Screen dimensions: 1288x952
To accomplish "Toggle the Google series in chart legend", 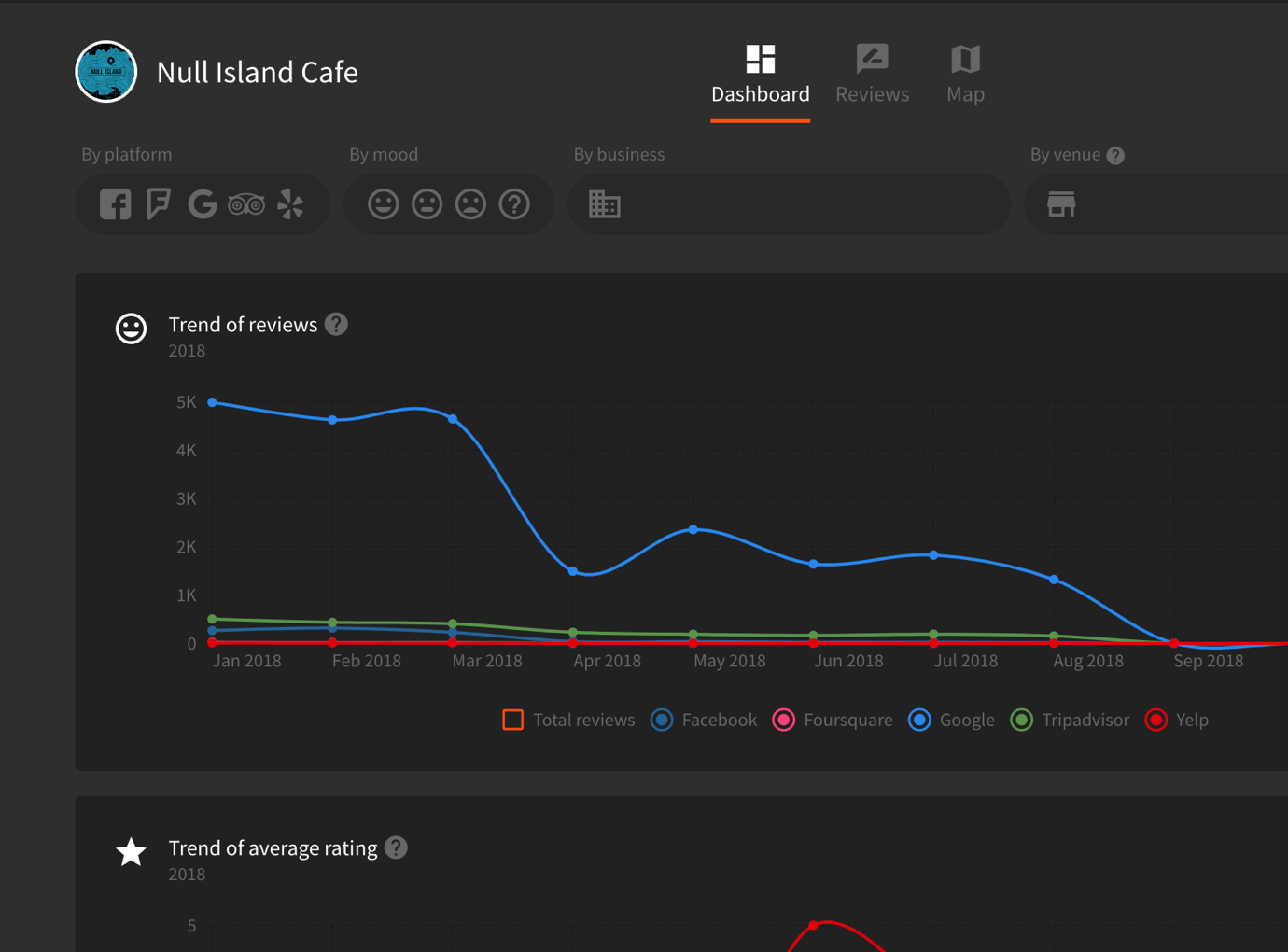I will (x=919, y=720).
